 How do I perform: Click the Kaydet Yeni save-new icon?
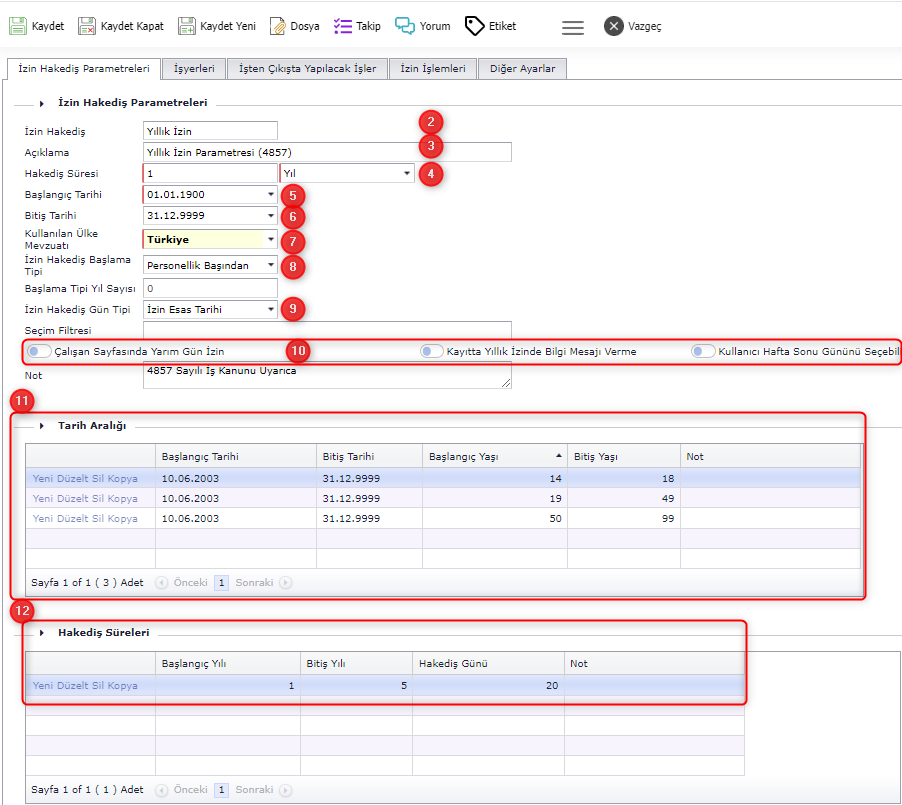(x=186, y=26)
